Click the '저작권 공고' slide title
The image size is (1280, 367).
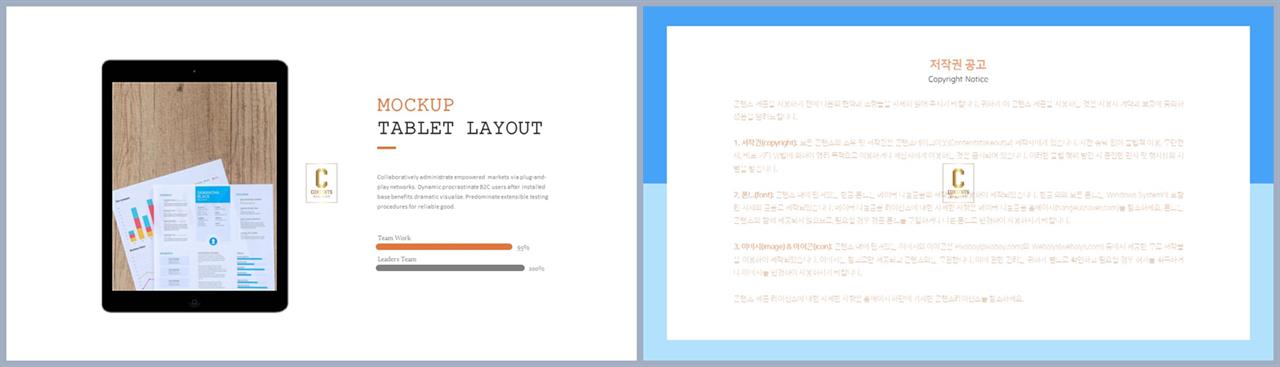958,65
